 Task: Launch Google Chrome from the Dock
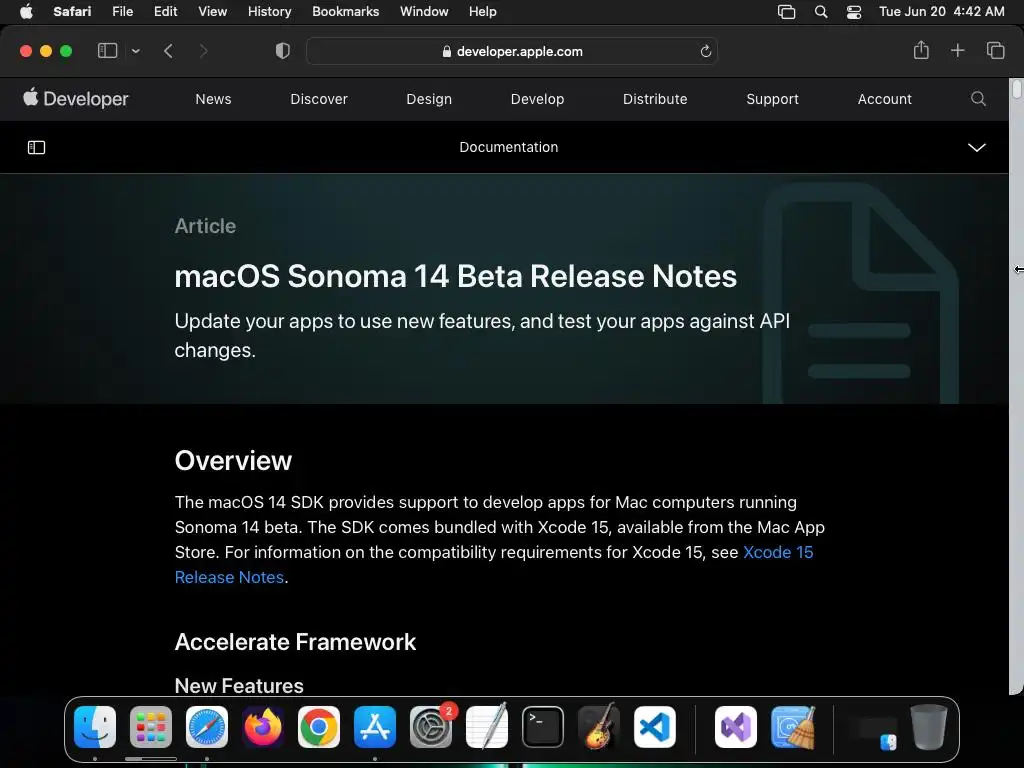tap(319, 727)
